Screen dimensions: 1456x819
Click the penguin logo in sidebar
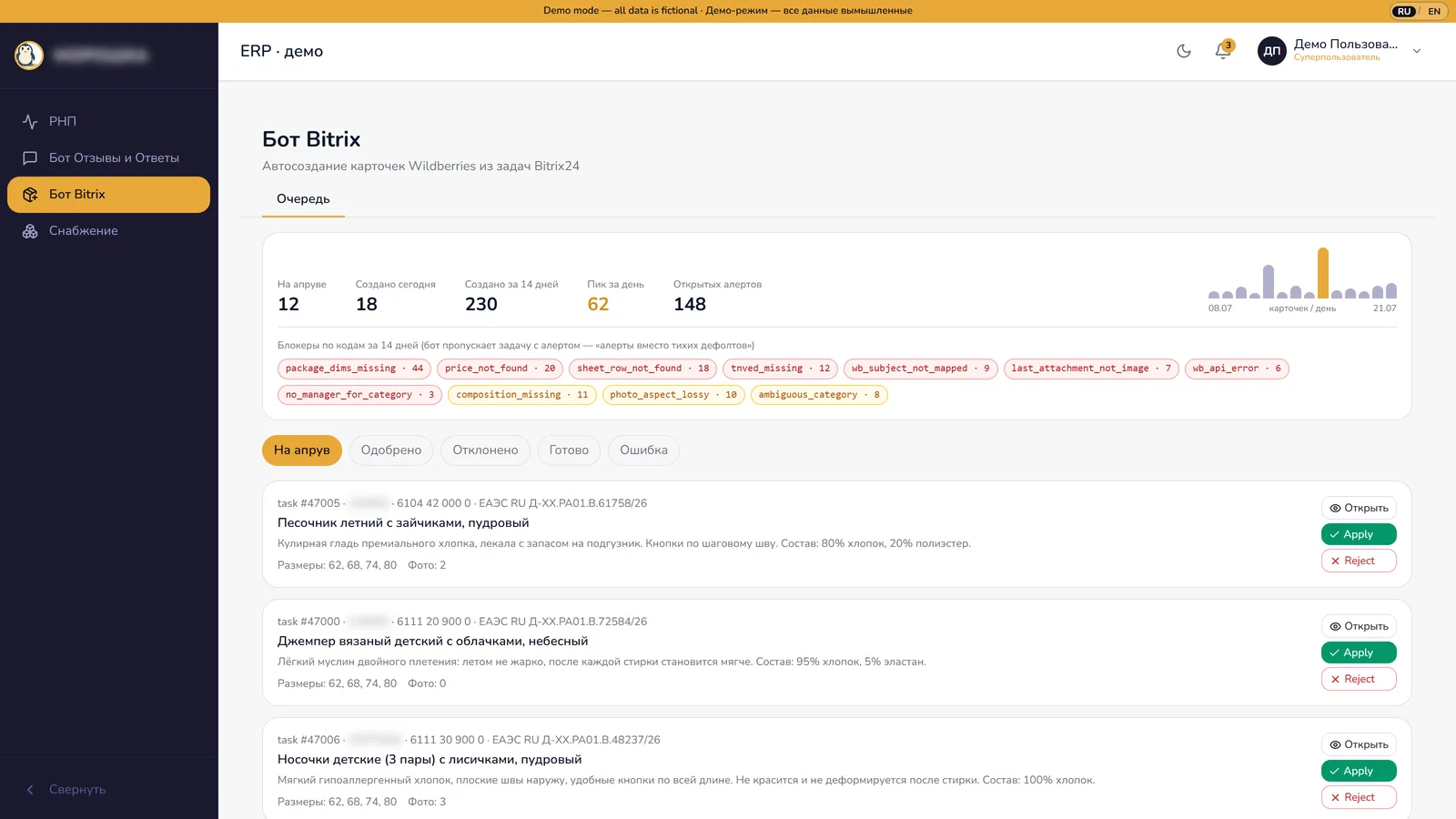(29, 56)
